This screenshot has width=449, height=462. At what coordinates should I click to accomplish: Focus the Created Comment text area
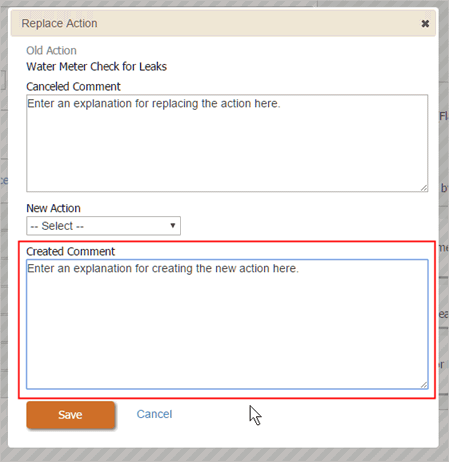point(227,324)
